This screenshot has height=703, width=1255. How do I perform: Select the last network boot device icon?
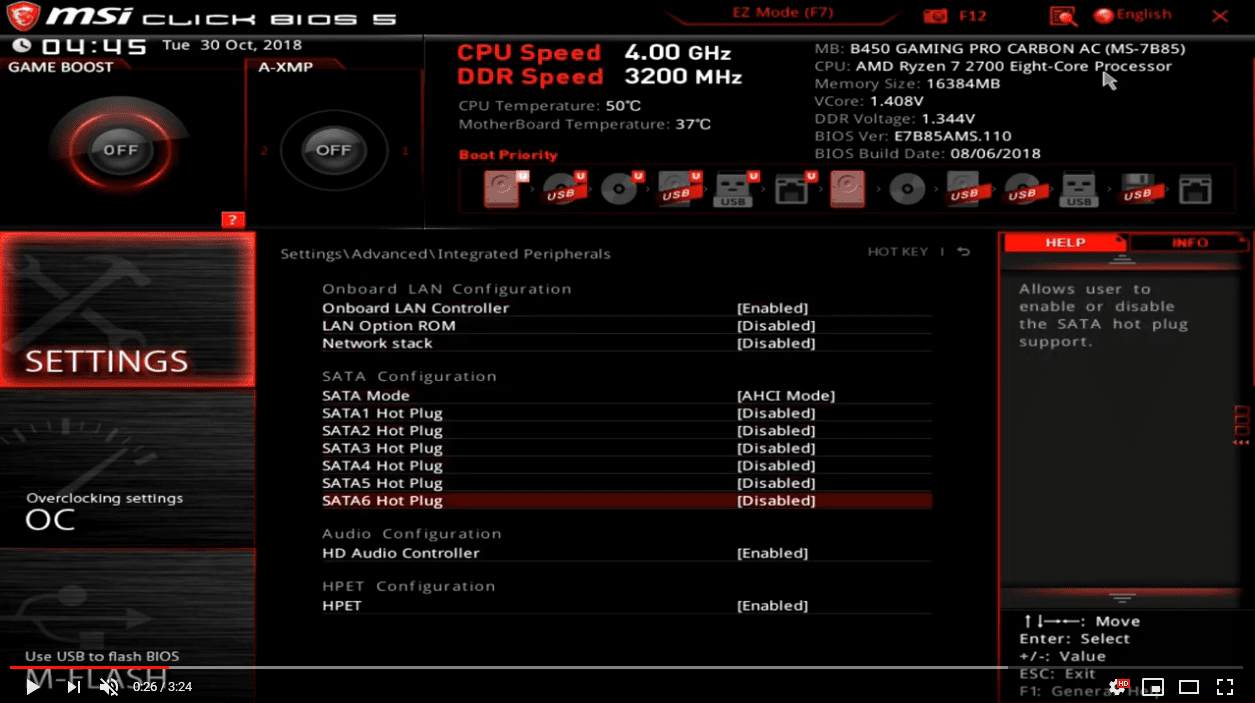click(x=1196, y=189)
